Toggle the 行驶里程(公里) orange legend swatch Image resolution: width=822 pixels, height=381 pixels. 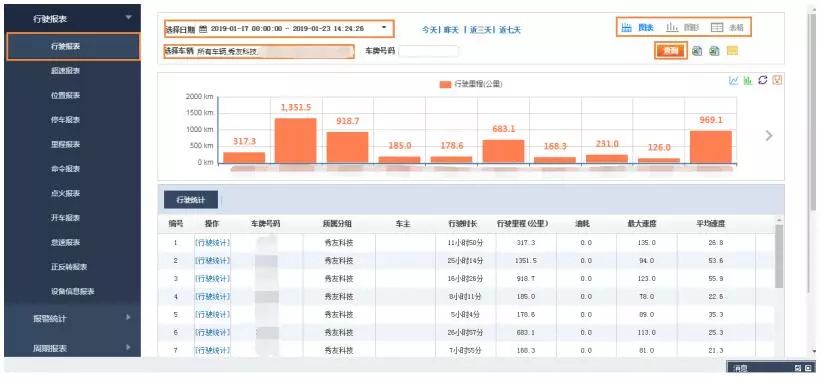(445, 84)
